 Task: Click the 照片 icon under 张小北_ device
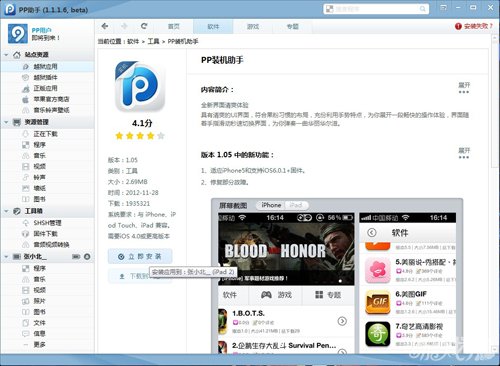tap(26, 301)
